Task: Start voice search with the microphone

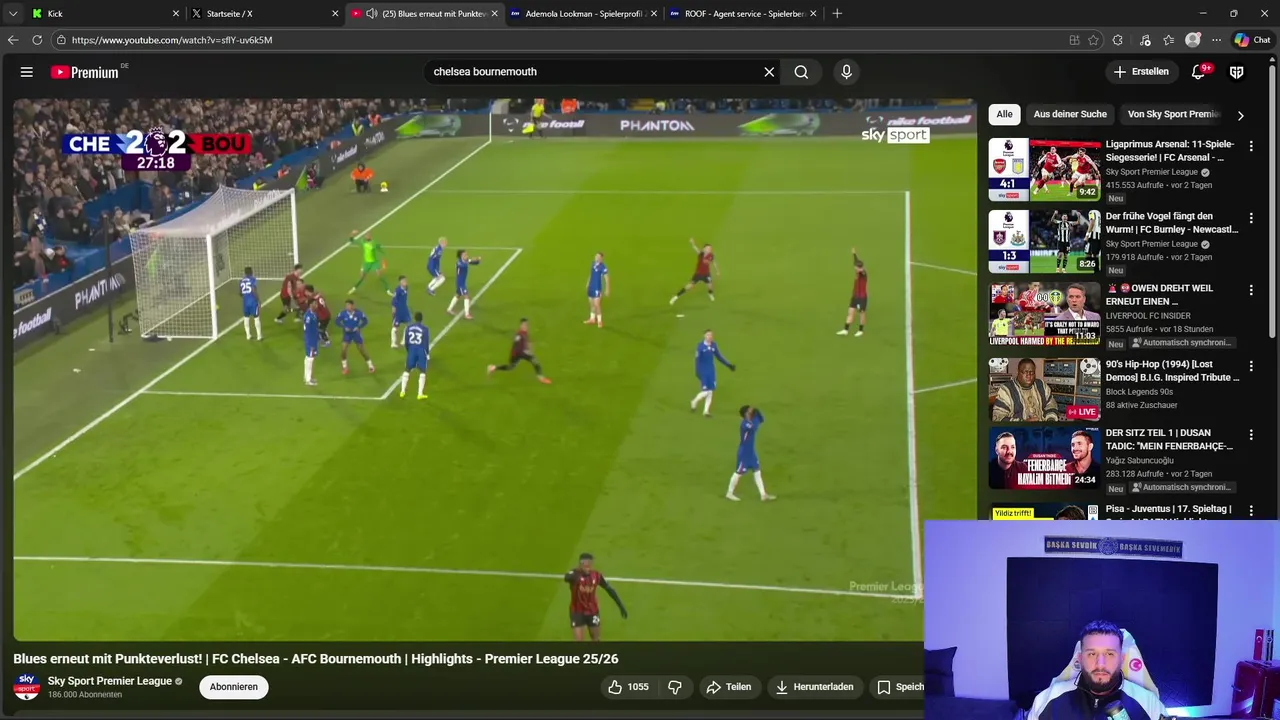Action: click(x=846, y=72)
